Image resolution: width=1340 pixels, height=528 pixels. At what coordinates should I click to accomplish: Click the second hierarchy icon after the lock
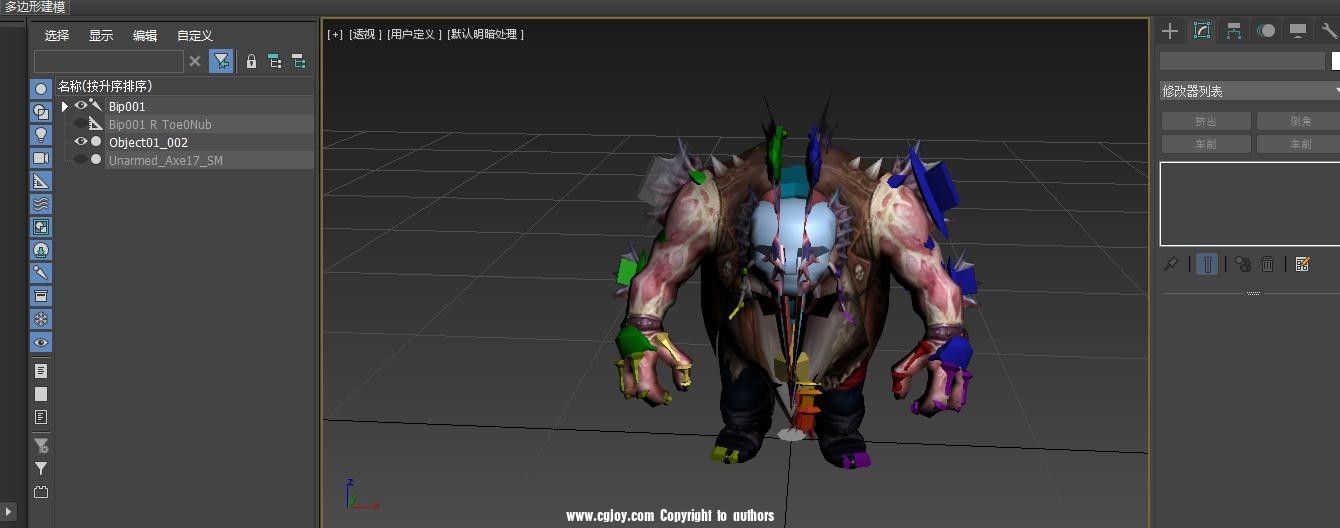tap(298, 61)
